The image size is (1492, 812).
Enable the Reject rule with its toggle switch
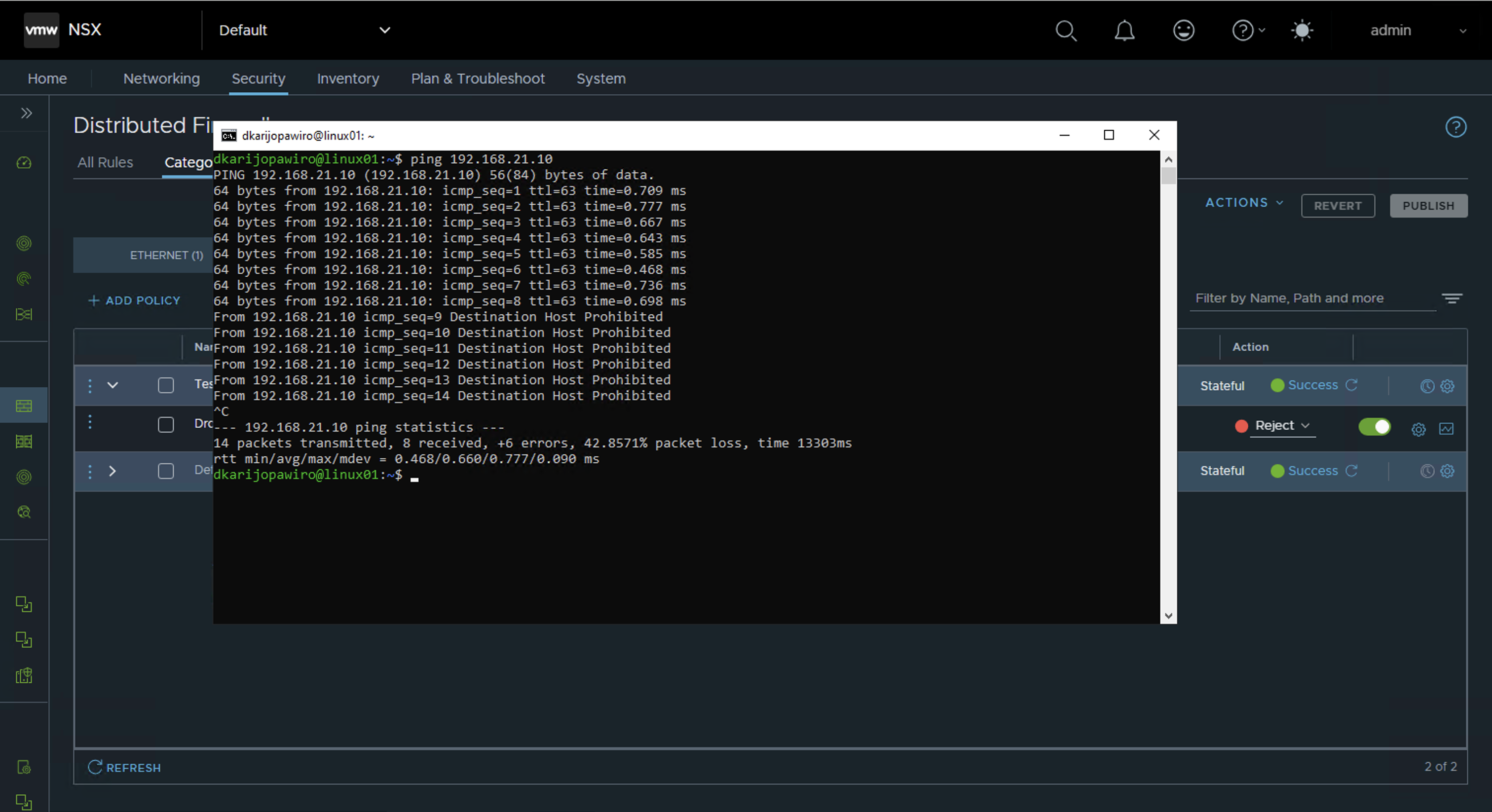[1375, 427]
